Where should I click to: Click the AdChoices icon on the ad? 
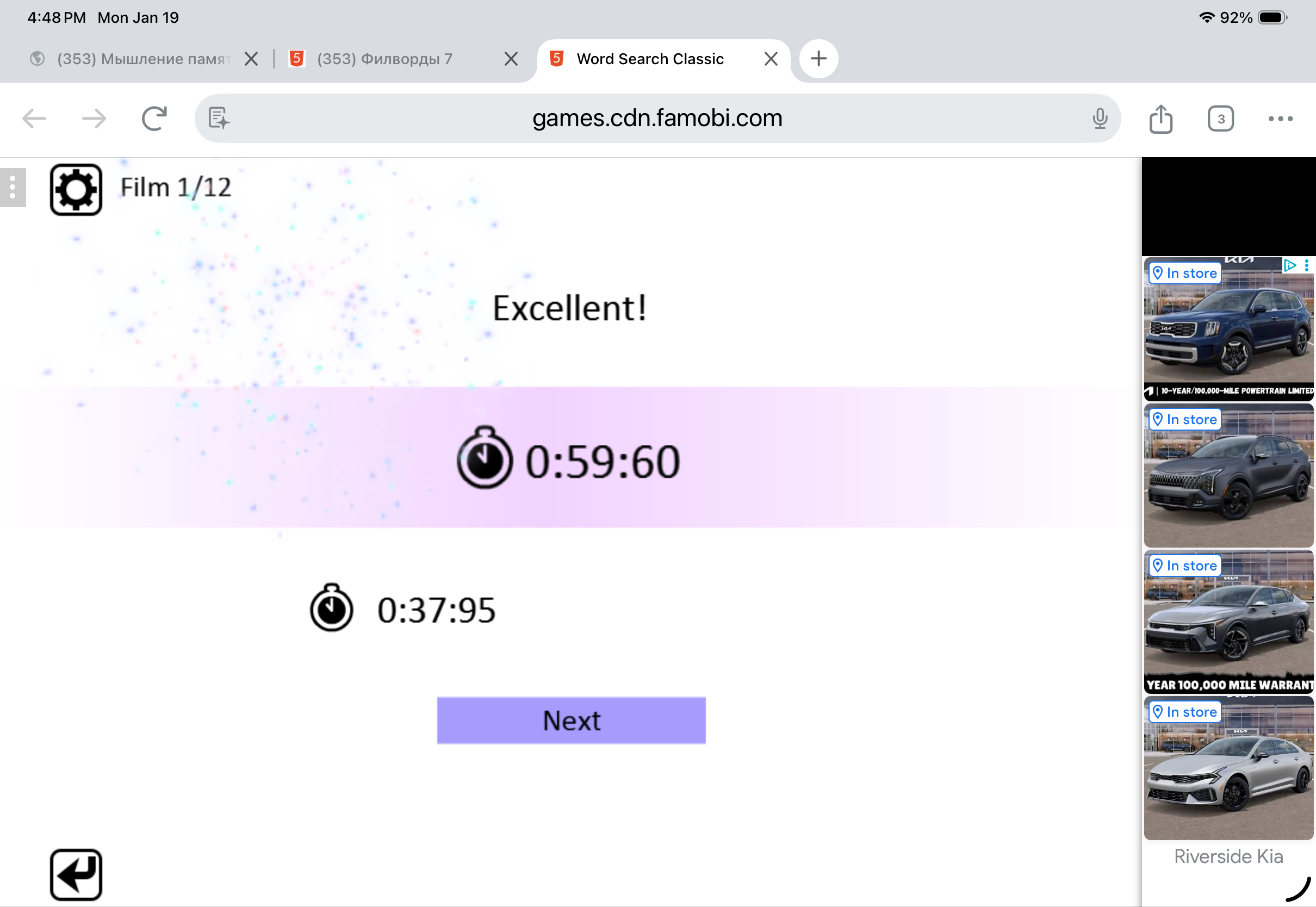pos(1289,265)
